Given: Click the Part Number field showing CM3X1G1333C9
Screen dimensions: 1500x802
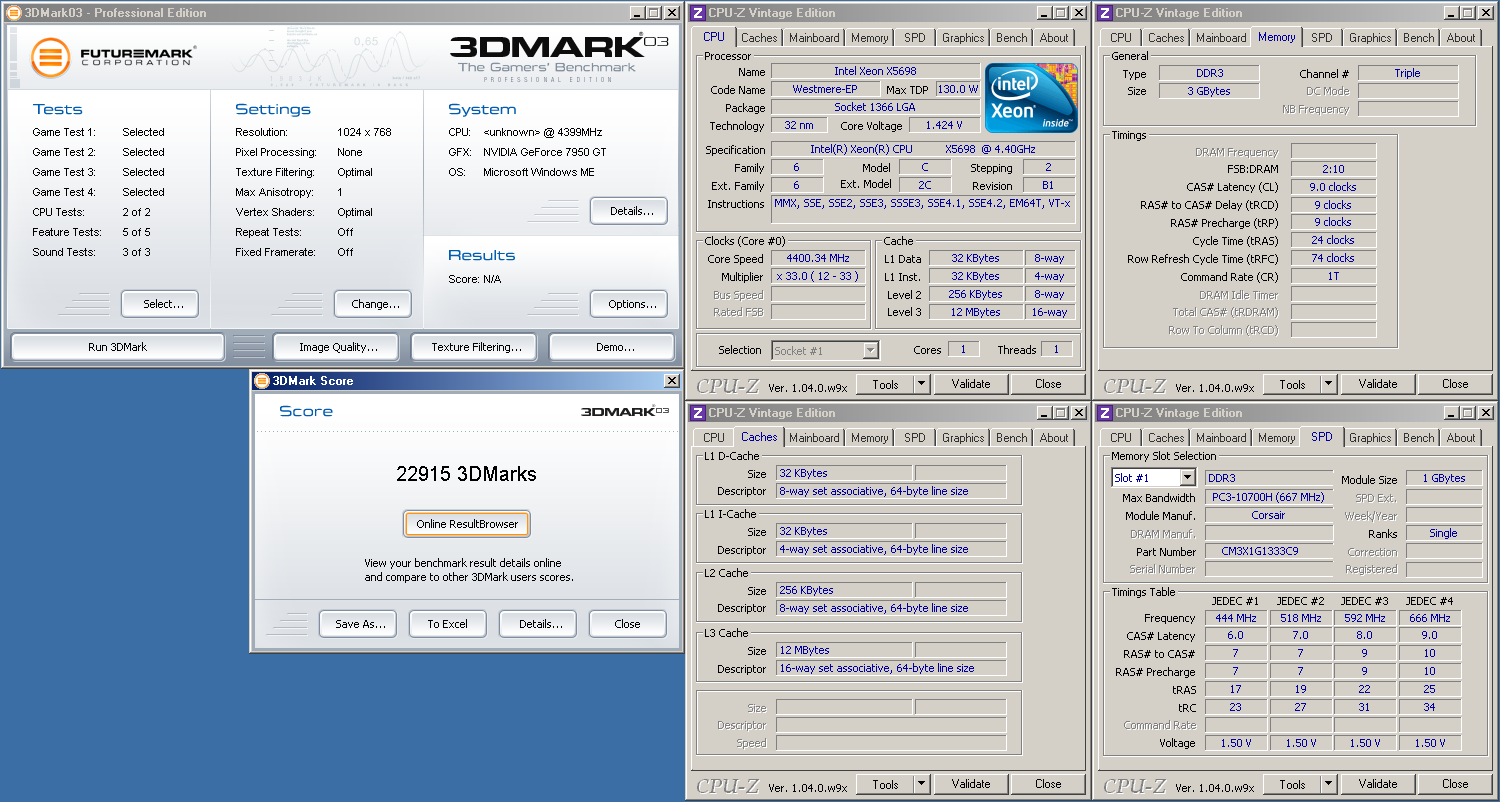Looking at the screenshot, I should [x=1268, y=552].
